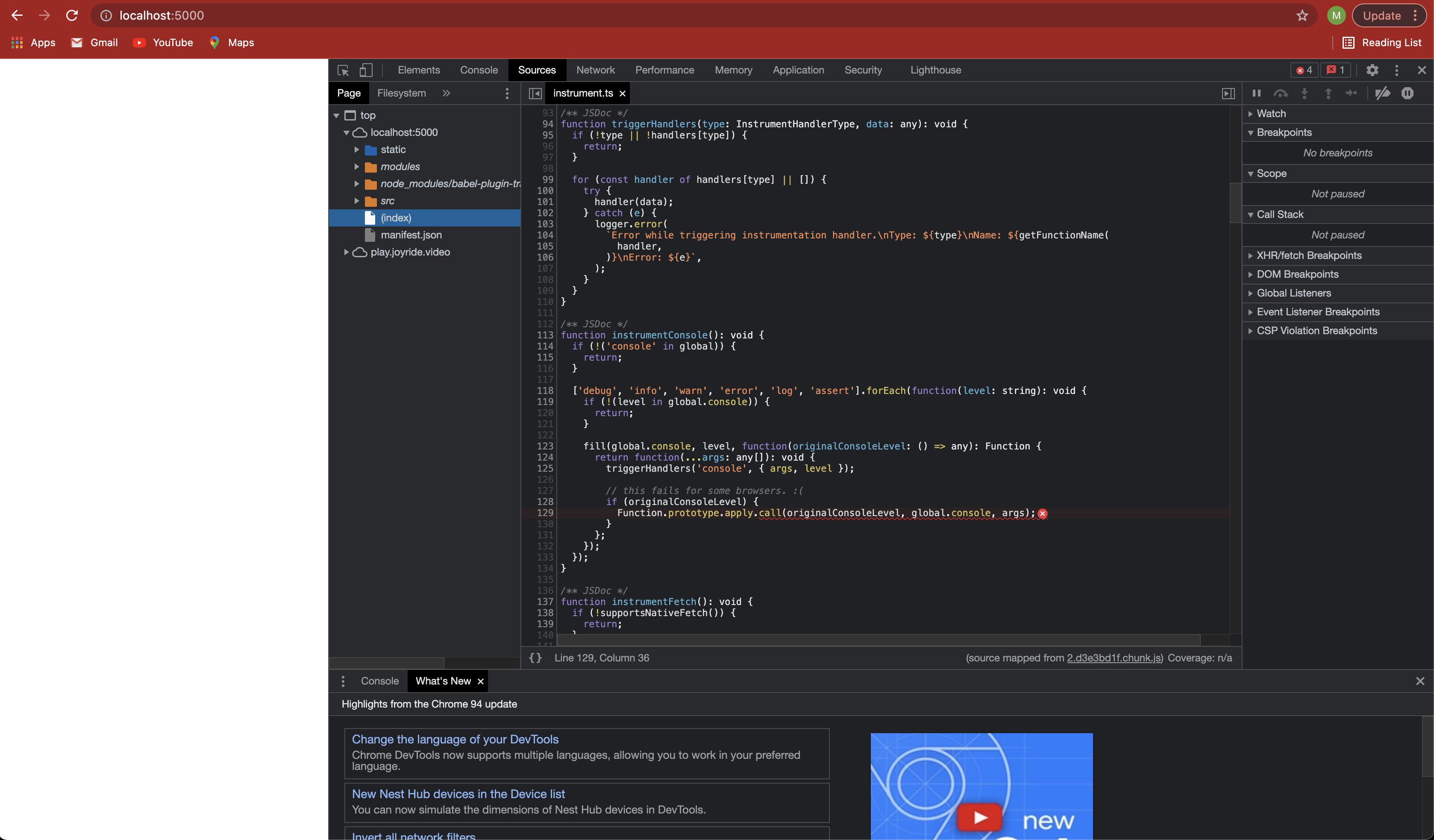Hide the navigator pane icon

tap(535, 93)
